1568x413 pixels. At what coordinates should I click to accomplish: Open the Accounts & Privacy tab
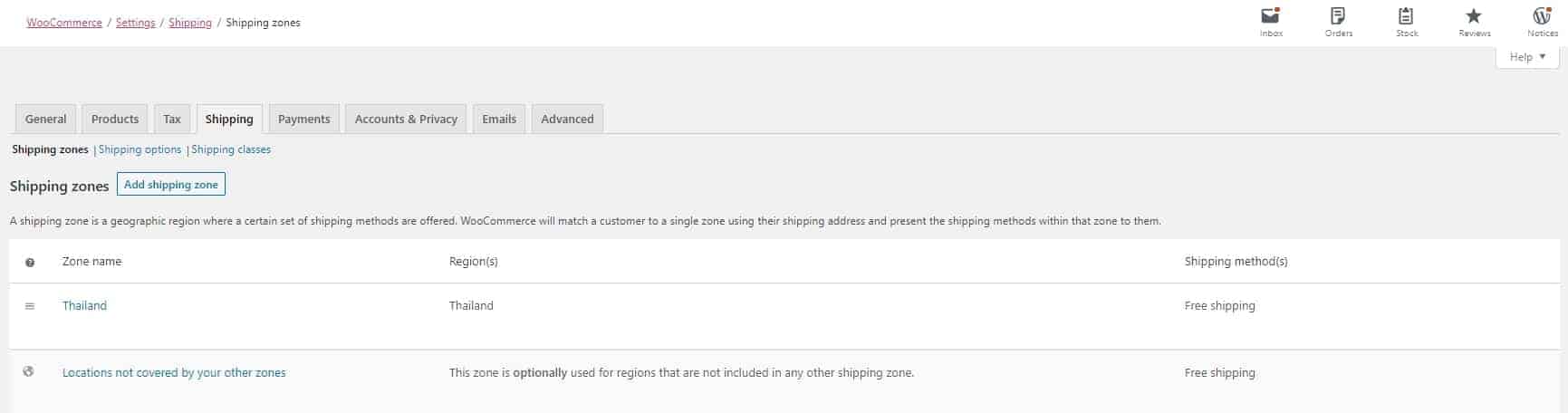pos(406,119)
